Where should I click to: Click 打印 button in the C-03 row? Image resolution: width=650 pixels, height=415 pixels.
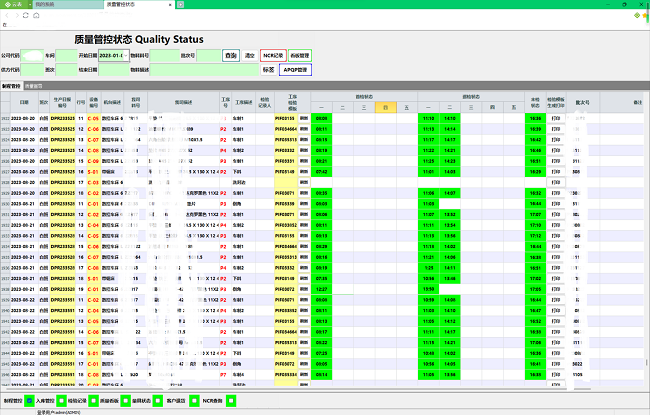tap(556, 182)
